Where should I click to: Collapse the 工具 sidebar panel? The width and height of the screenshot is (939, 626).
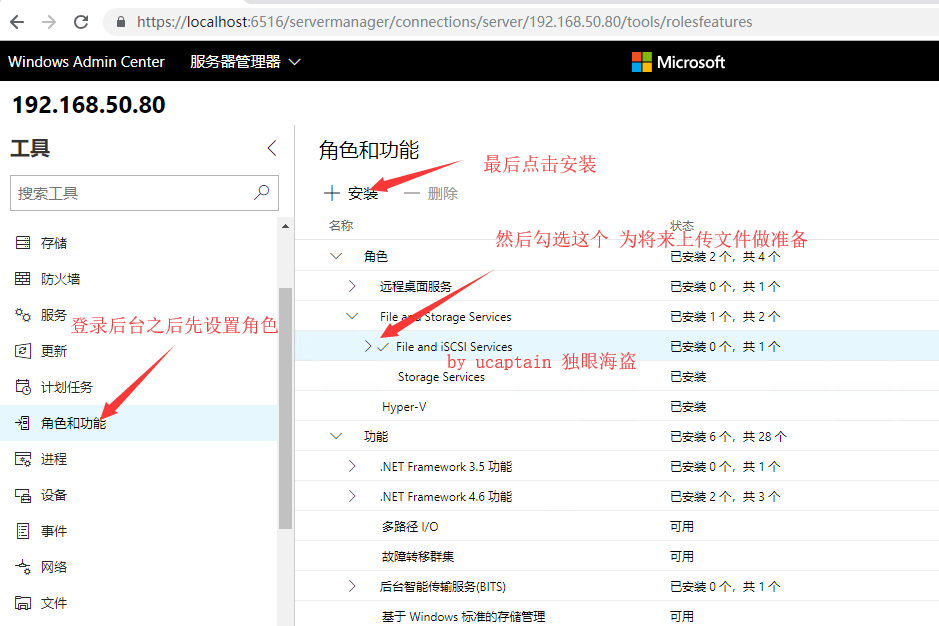point(272,148)
